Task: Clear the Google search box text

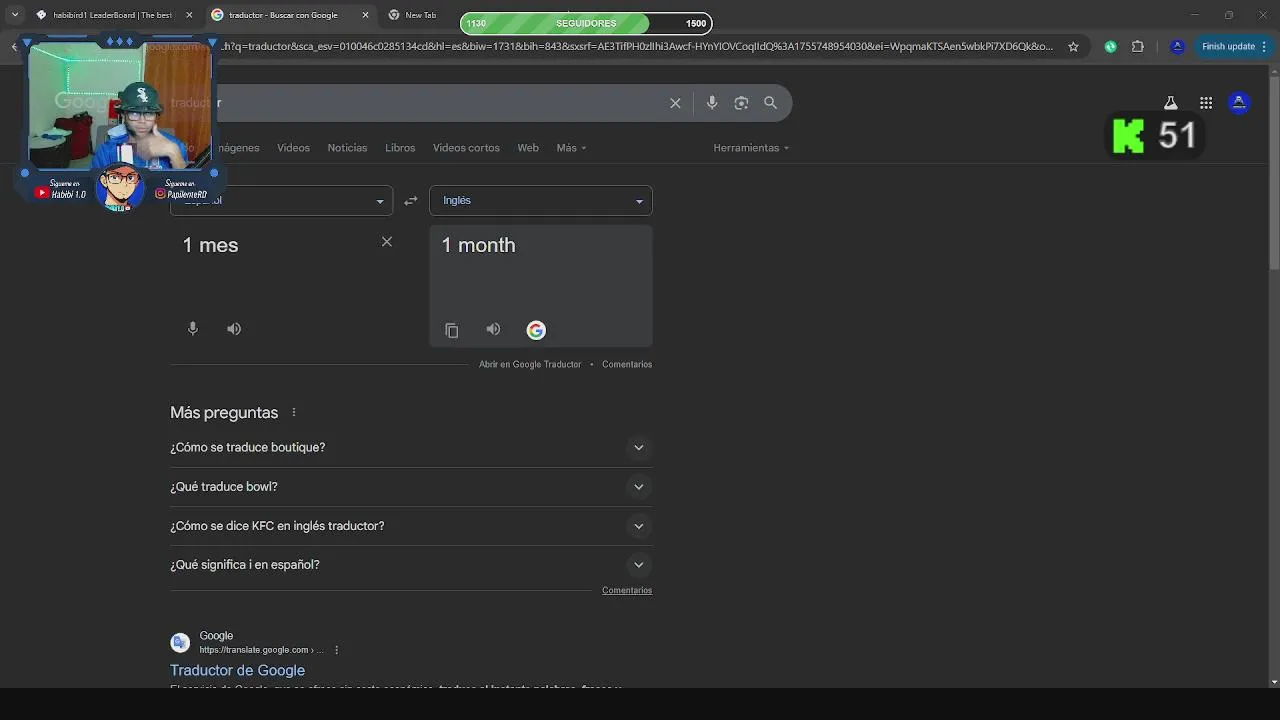Action: [675, 103]
